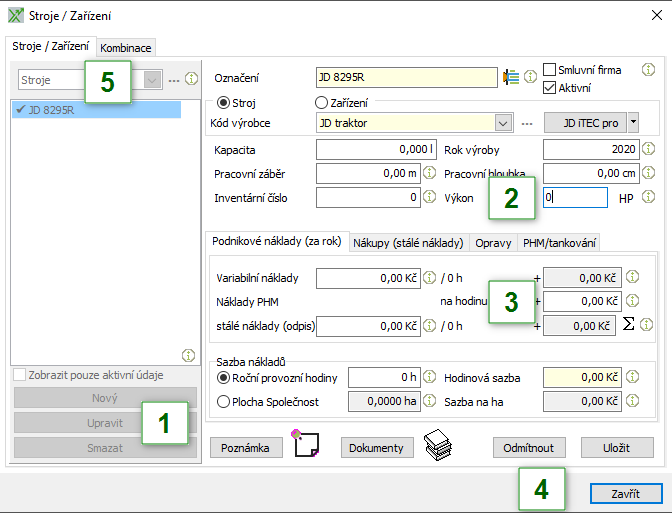Click info icon at bottom of machine list

[x=188, y=355]
